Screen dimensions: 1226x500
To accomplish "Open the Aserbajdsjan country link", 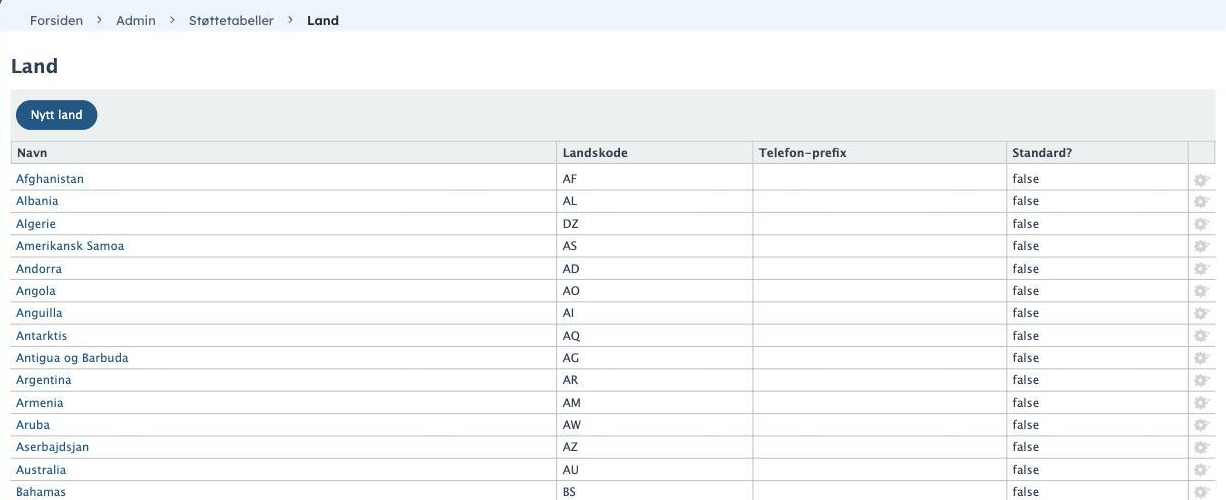I will [x=53, y=447].
